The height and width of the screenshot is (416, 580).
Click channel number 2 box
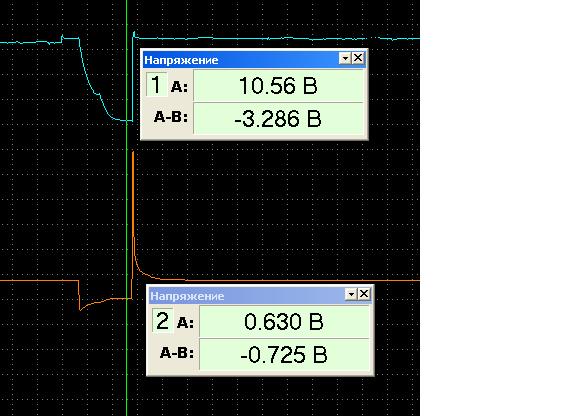162,321
